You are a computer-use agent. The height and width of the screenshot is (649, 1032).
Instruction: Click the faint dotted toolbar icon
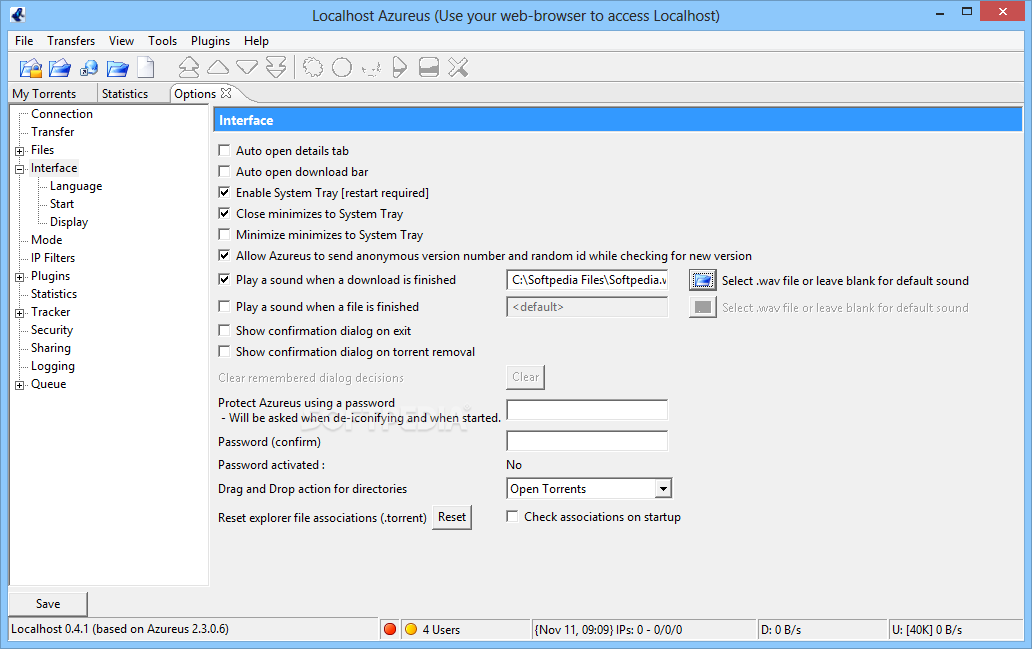pos(371,68)
